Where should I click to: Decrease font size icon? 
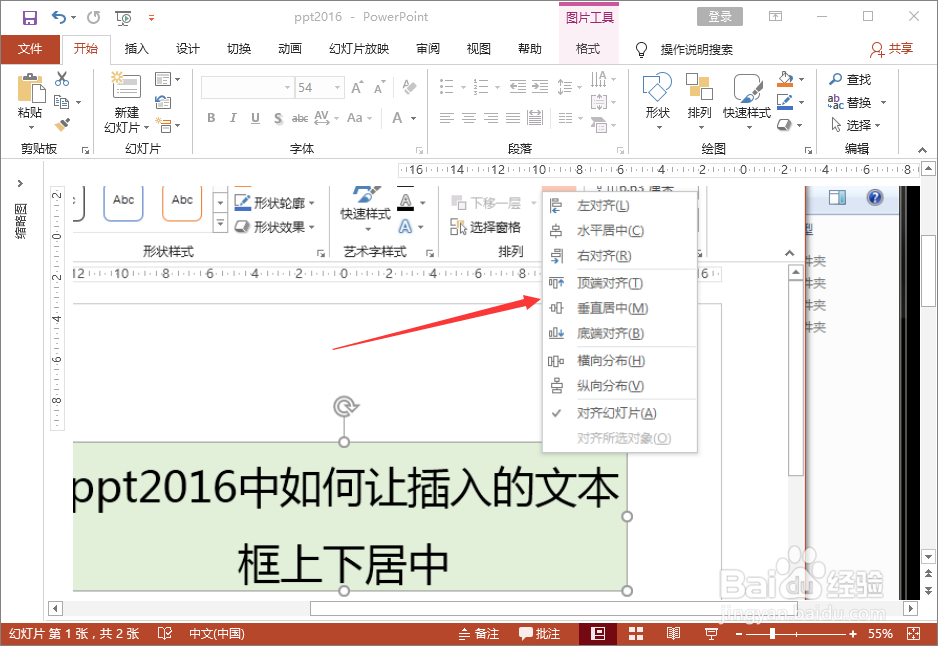(x=379, y=88)
